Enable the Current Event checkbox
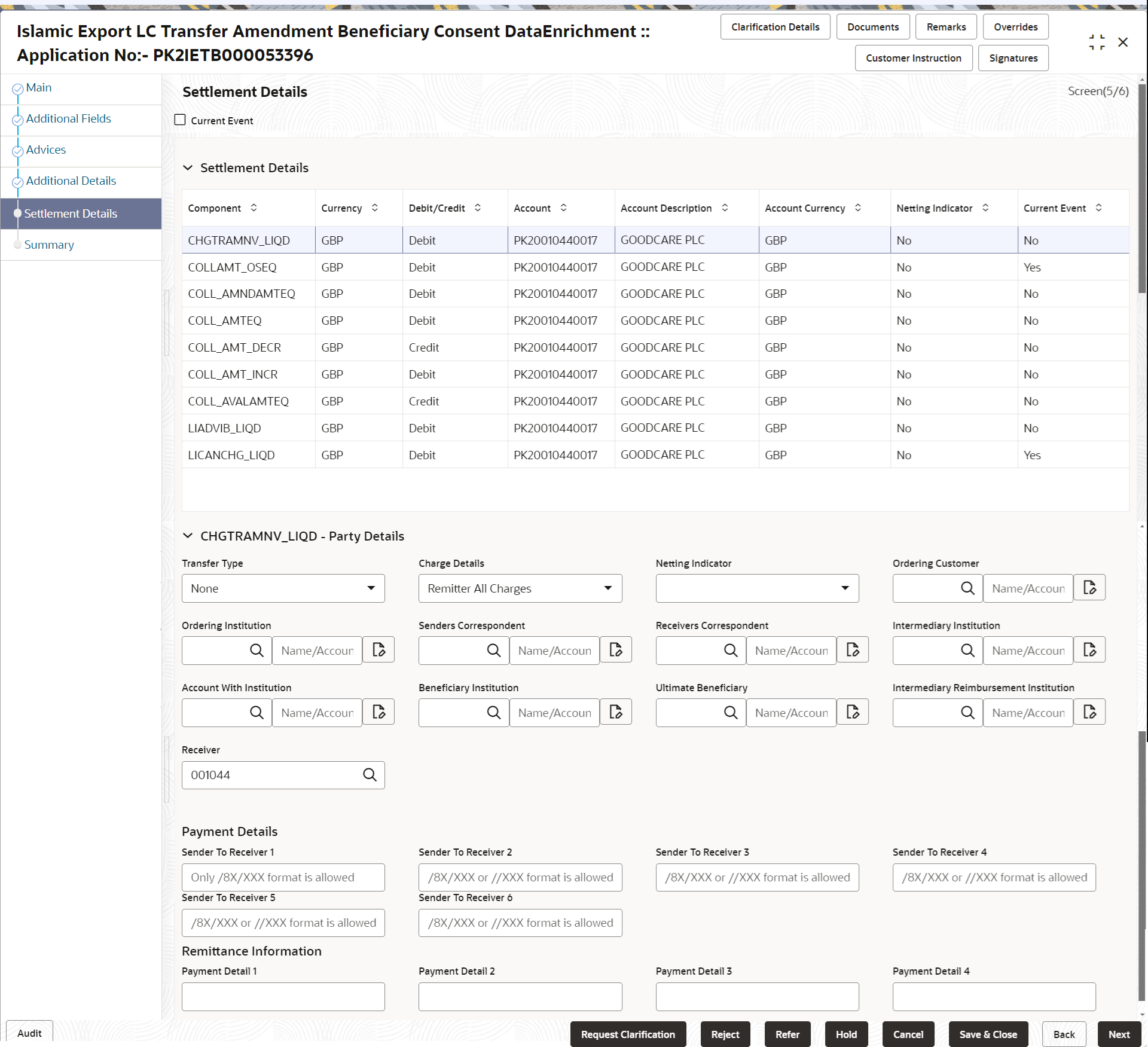The image size is (1148, 1047). 180,120
